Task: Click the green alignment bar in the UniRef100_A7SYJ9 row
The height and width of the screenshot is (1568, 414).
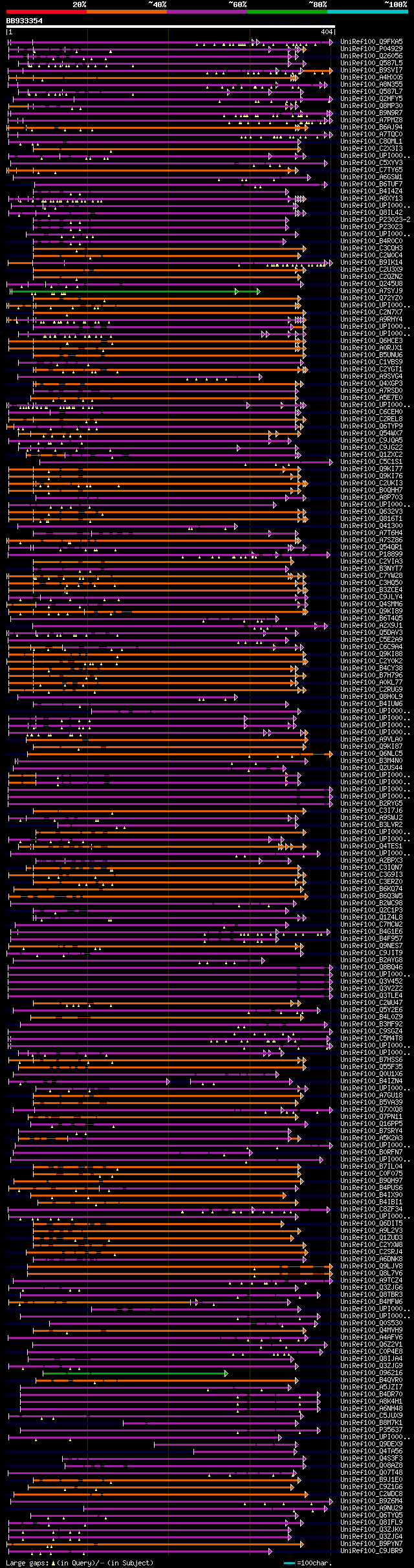Action: tap(136, 291)
